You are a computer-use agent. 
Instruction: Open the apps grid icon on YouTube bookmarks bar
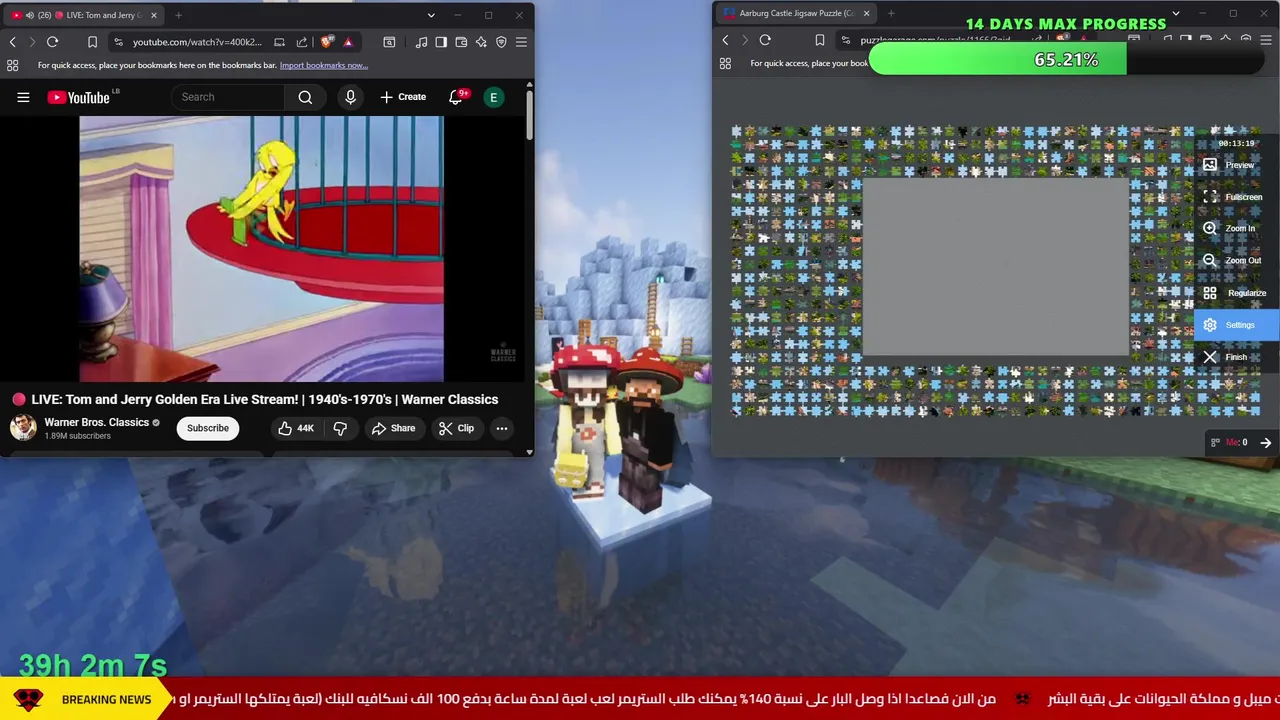tap(12, 65)
